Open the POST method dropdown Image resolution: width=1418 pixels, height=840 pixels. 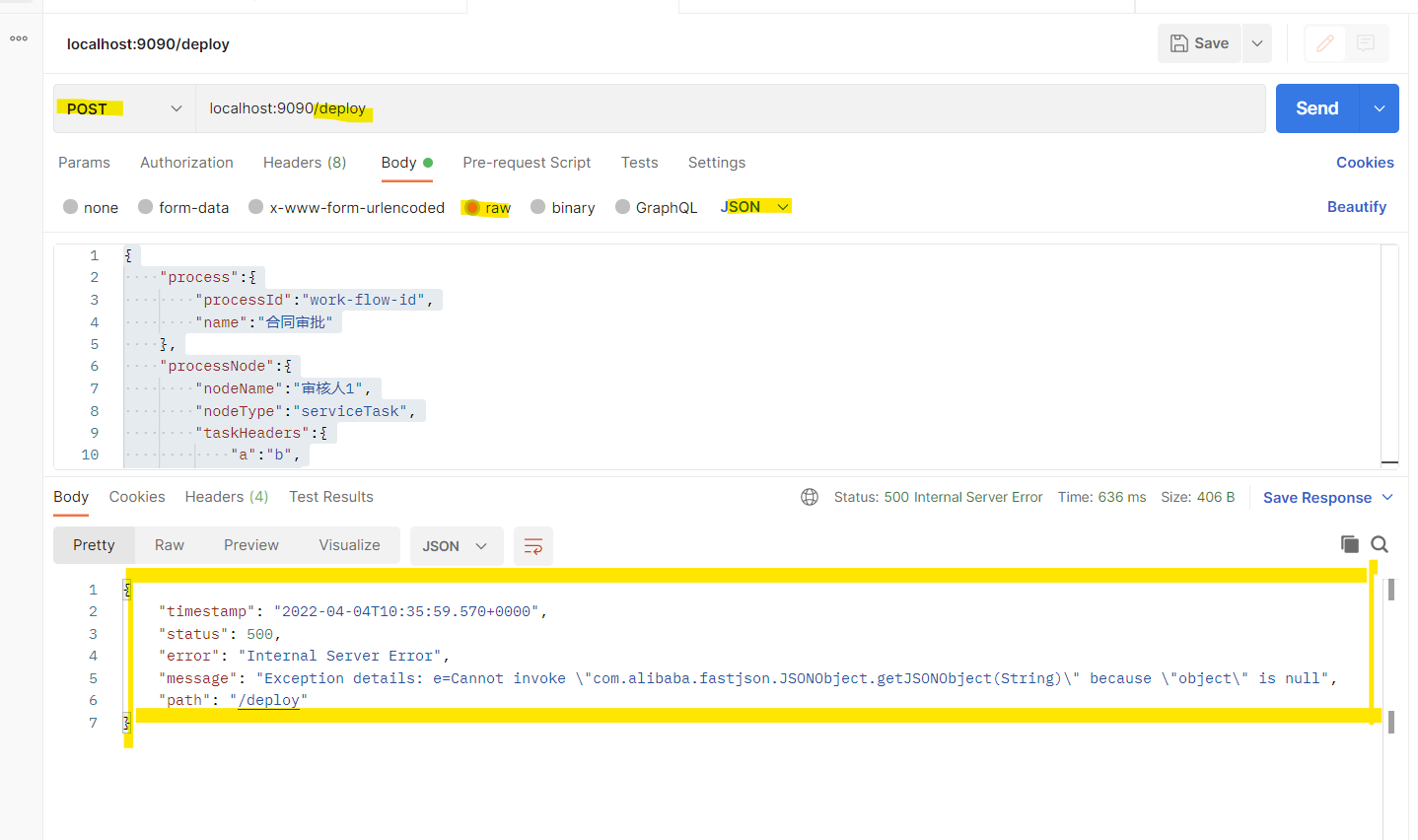tap(175, 108)
